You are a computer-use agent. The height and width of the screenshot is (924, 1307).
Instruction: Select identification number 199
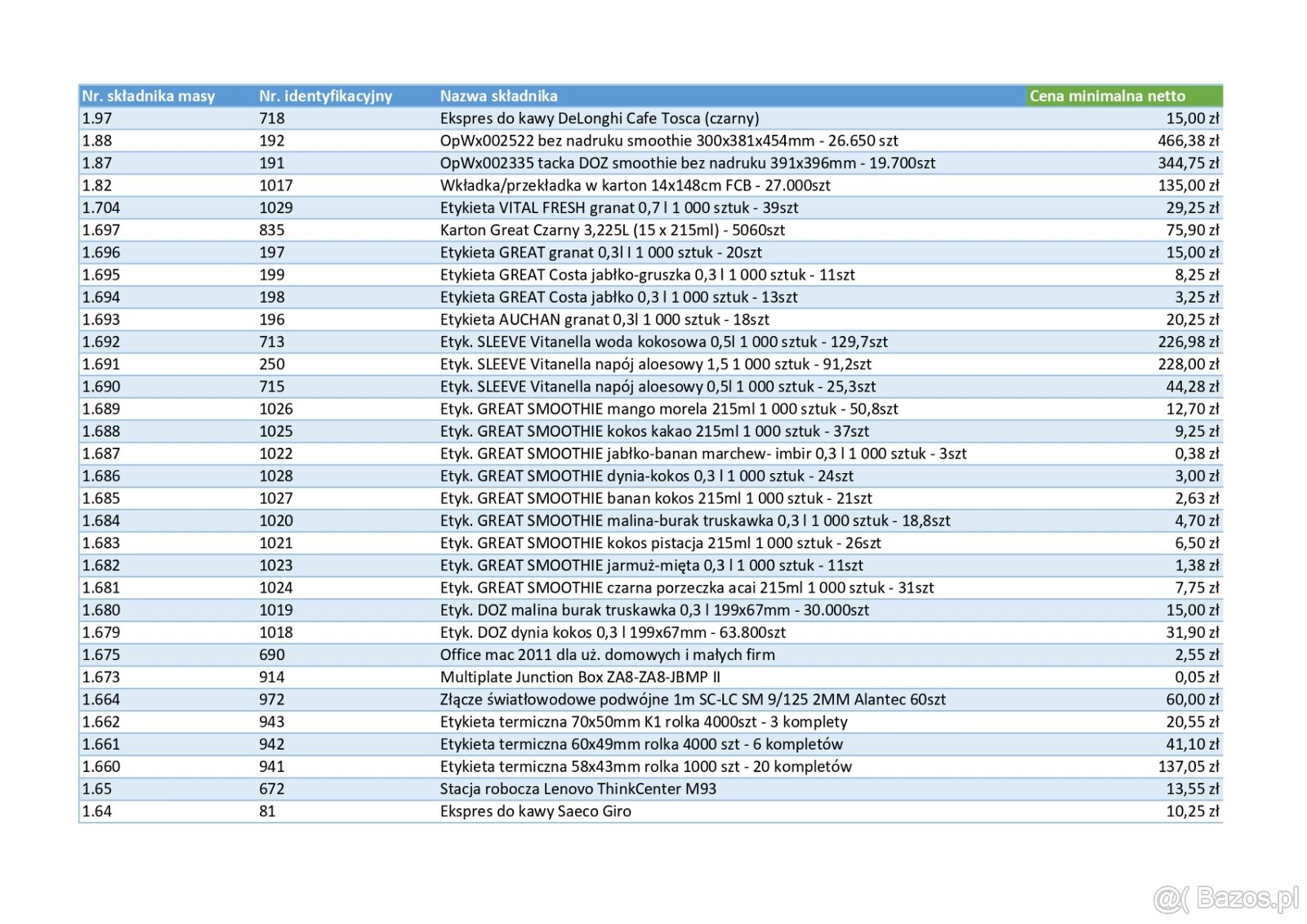[272, 275]
